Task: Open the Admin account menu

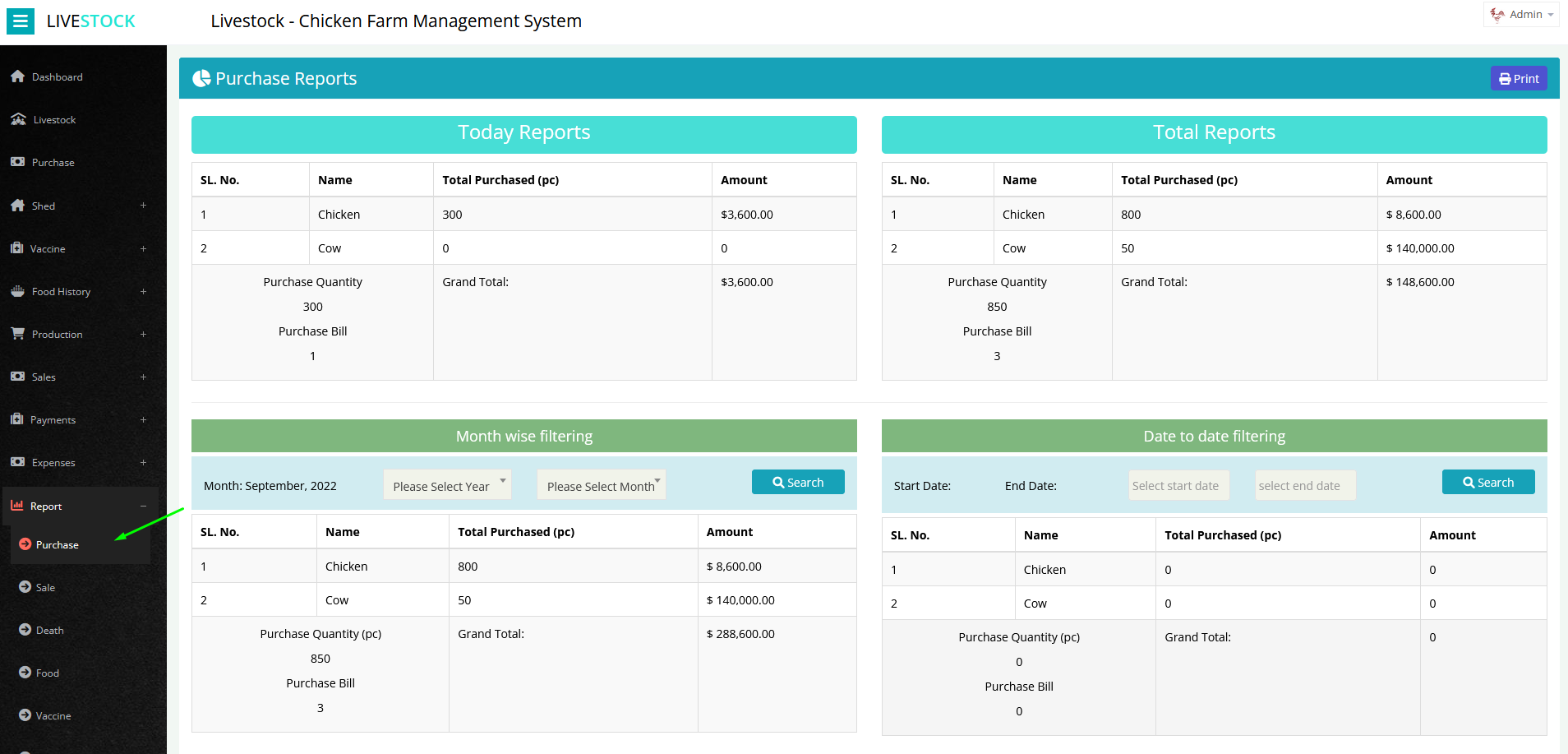Action: pyautogui.click(x=1521, y=14)
